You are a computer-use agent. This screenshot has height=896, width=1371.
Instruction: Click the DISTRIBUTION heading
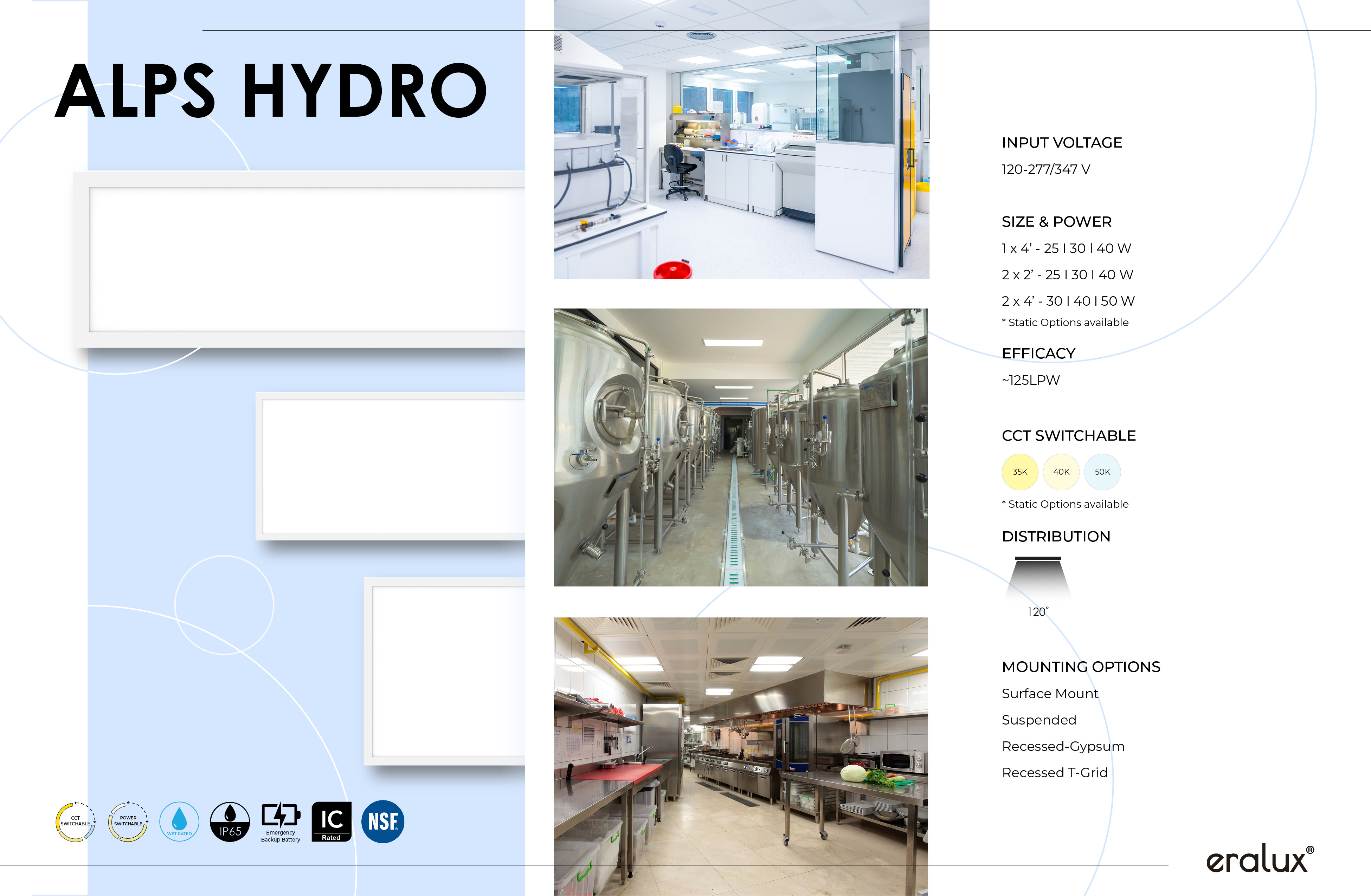tap(1056, 537)
